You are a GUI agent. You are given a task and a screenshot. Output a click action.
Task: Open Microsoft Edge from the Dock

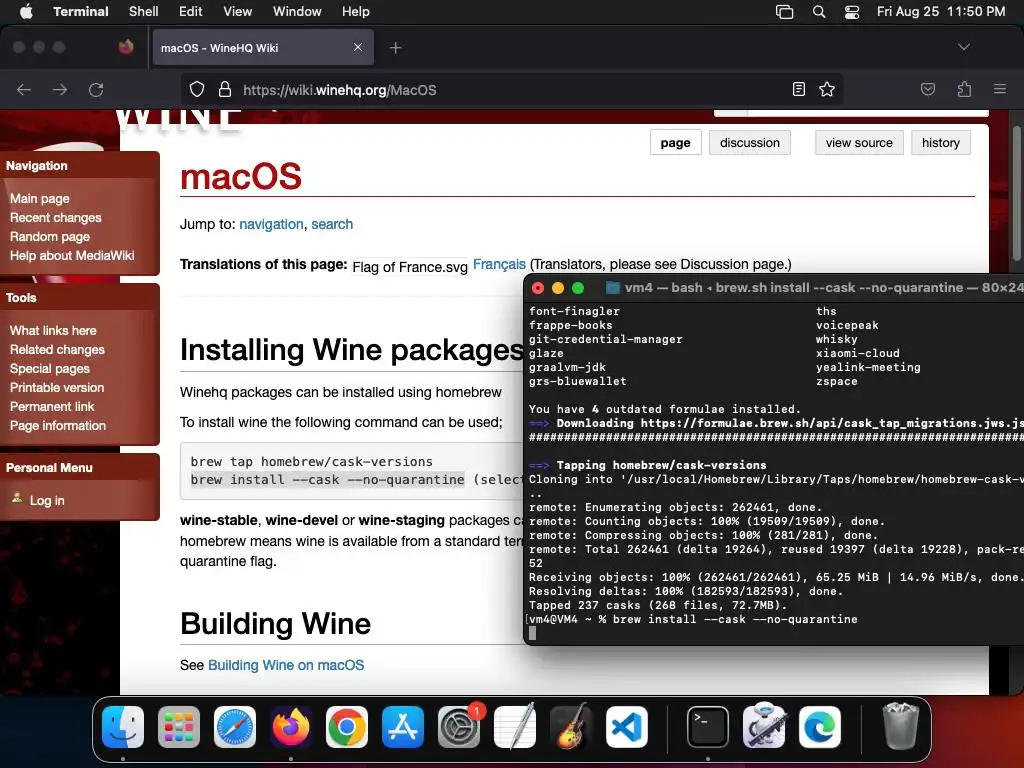[x=820, y=727]
